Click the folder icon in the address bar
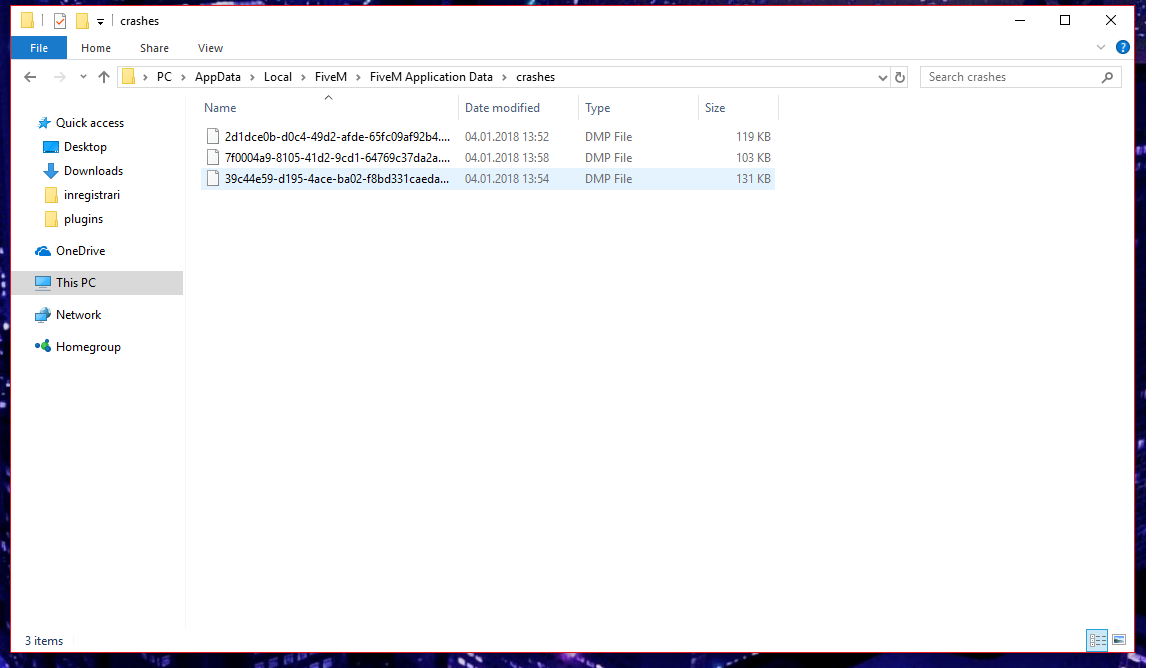The height and width of the screenshot is (668, 1152). [129, 77]
